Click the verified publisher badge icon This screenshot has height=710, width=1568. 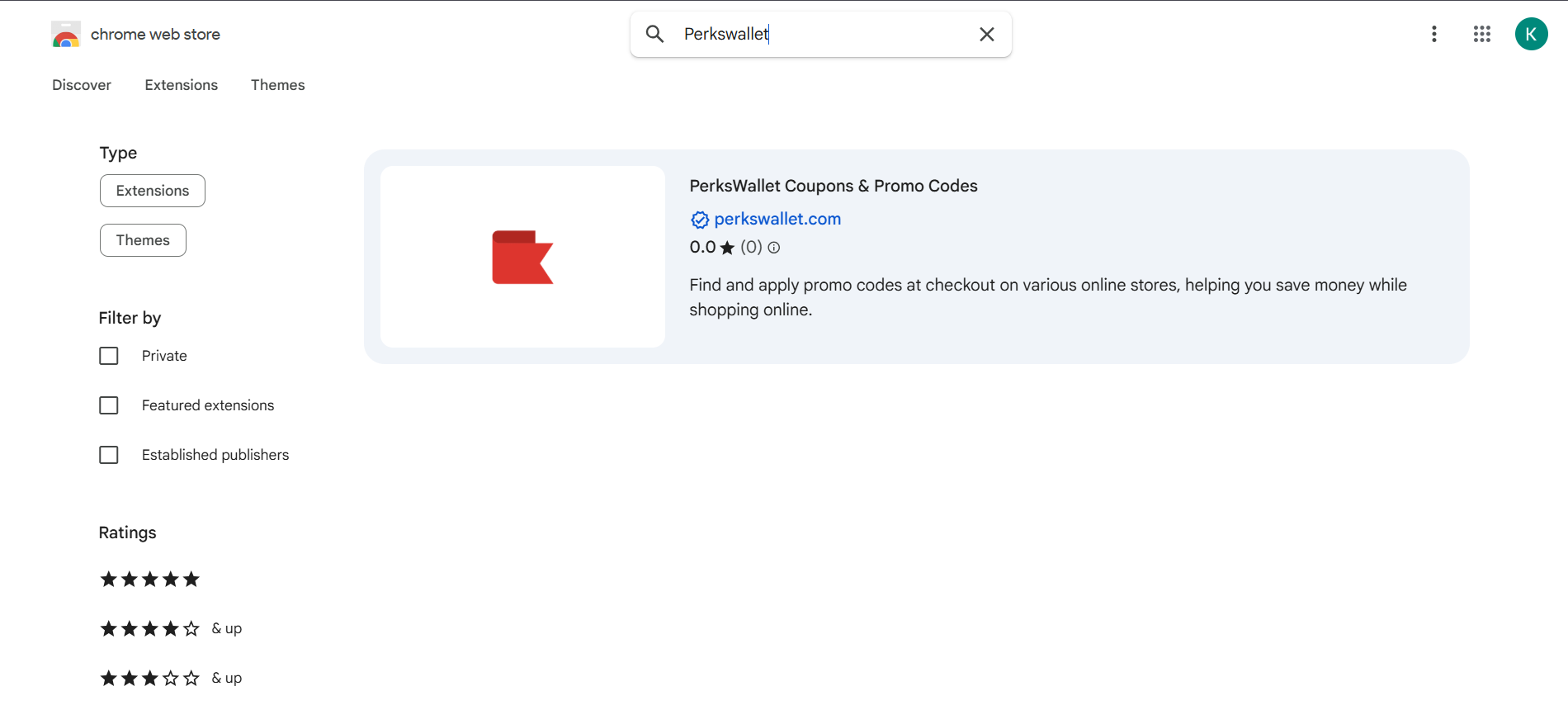point(700,220)
